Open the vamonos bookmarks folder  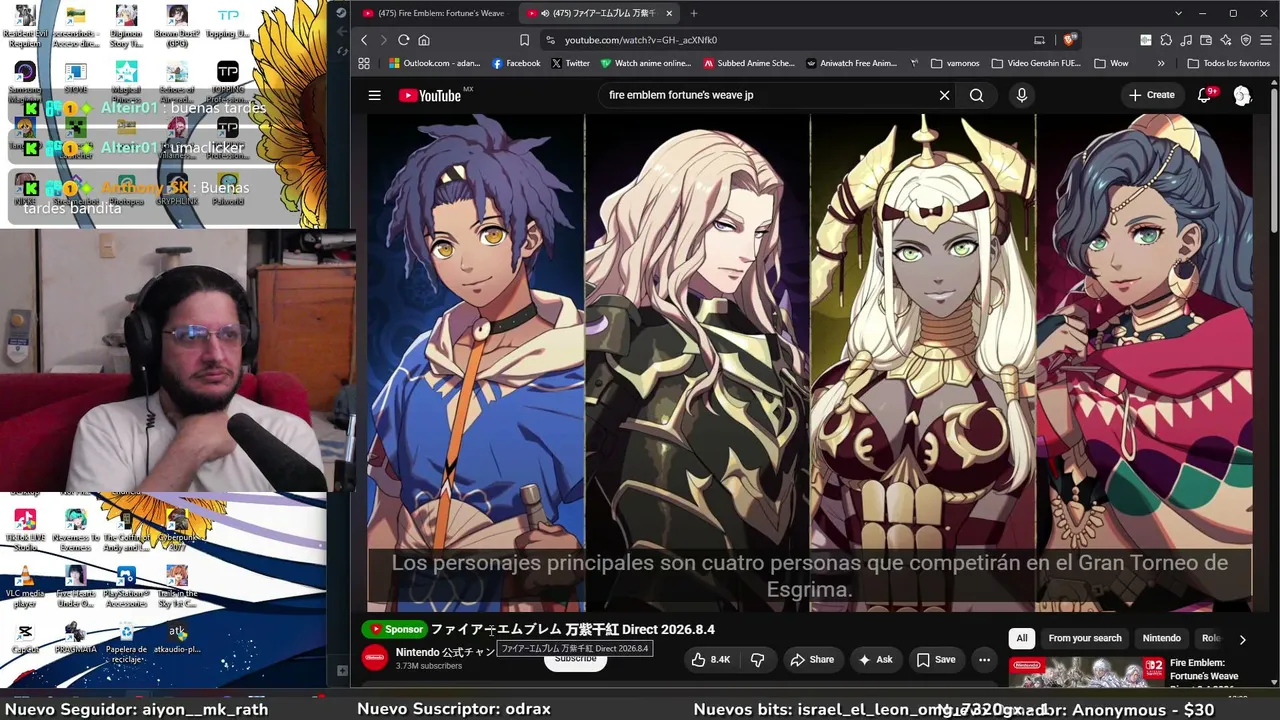[x=955, y=63]
